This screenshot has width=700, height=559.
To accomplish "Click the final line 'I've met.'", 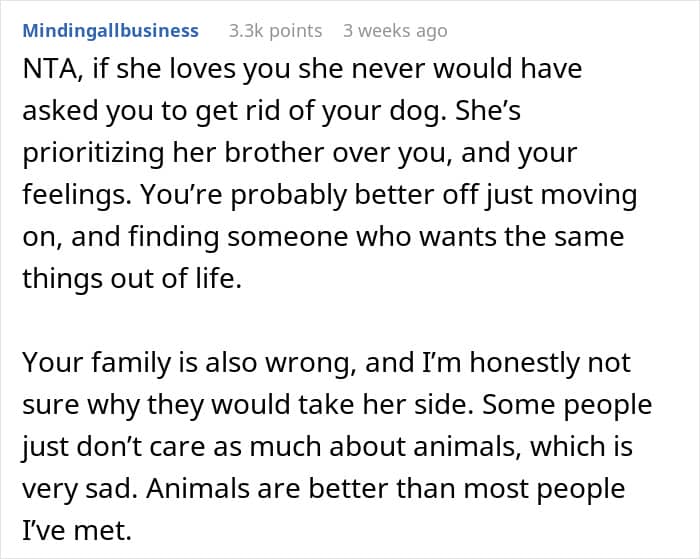I will coord(77,530).
